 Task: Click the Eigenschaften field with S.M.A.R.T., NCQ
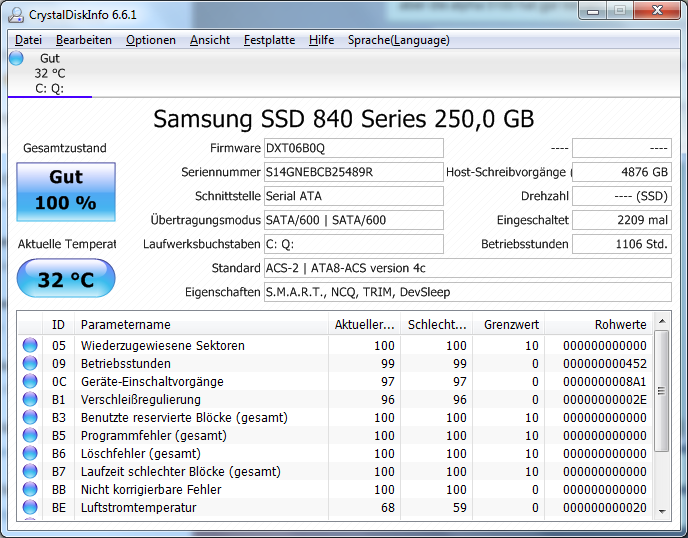(468, 292)
